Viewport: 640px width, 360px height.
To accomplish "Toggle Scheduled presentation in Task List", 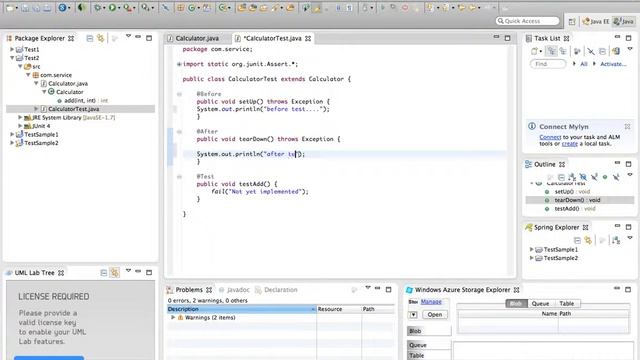I will (563, 51).
